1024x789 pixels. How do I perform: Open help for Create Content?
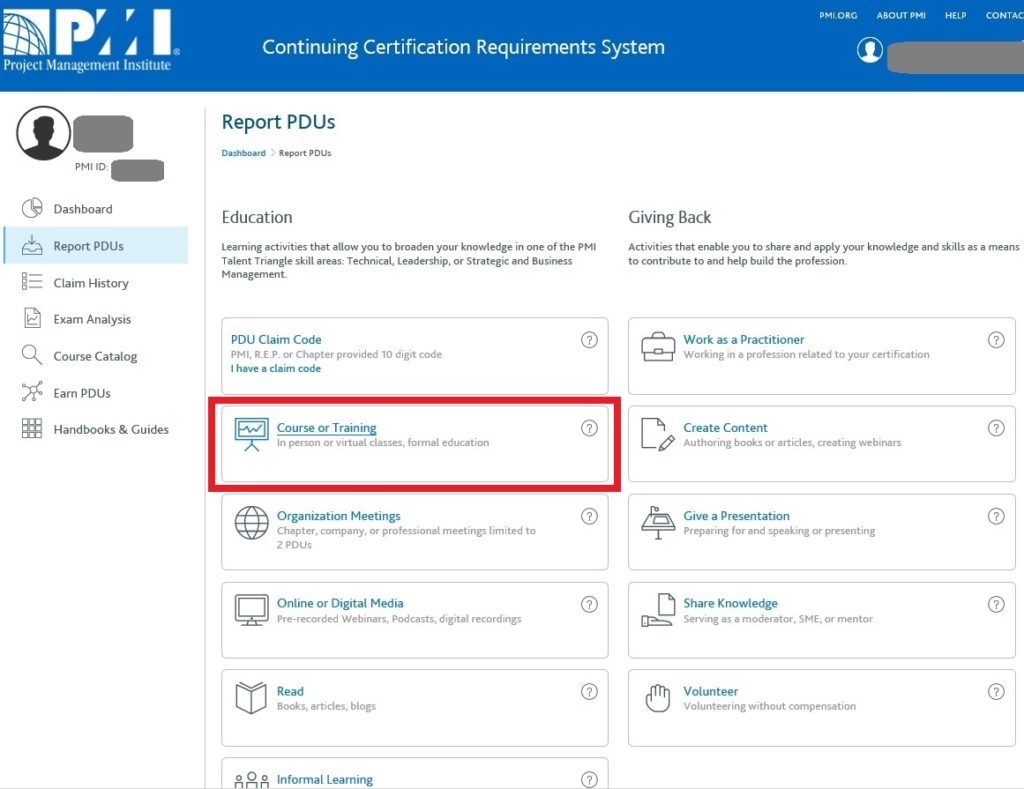996,428
